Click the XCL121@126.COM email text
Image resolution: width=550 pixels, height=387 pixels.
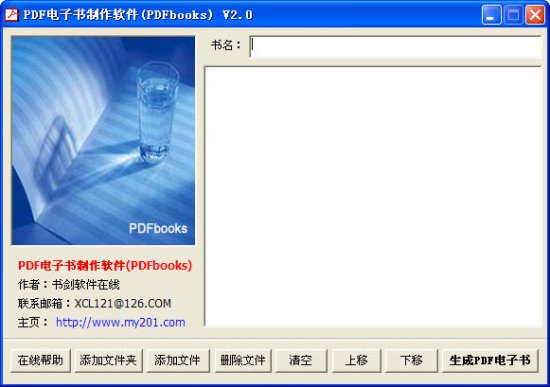click(123, 303)
